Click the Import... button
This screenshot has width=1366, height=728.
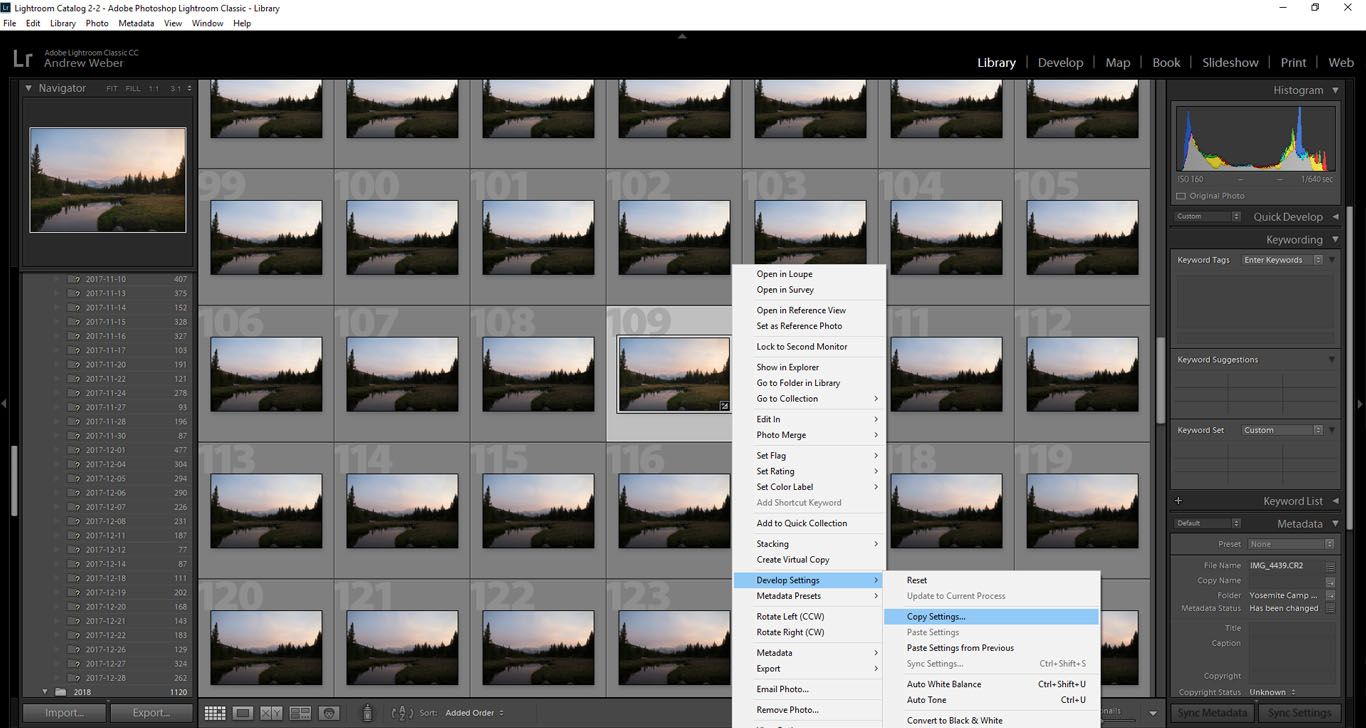[65, 713]
